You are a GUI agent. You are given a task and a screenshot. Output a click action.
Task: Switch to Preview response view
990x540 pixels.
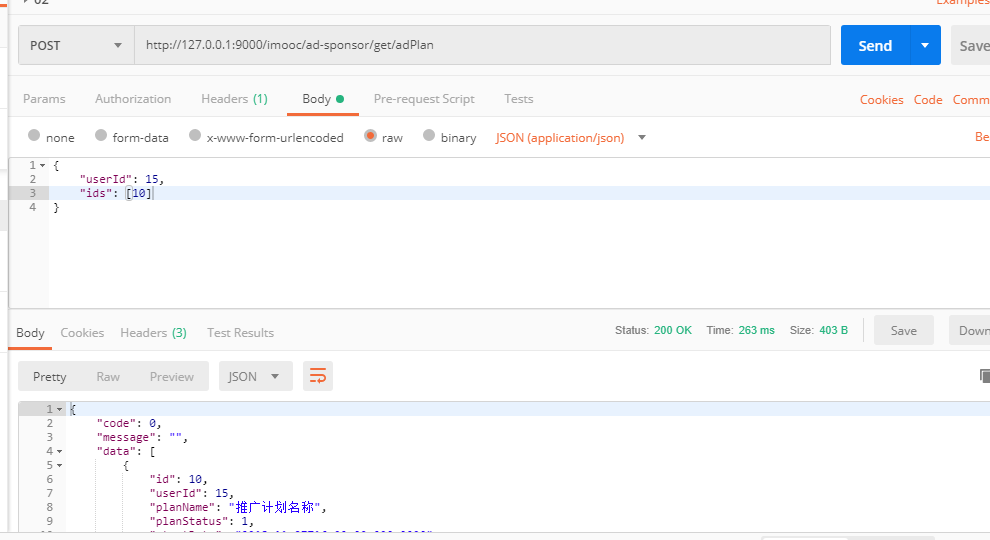click(172, 376)
